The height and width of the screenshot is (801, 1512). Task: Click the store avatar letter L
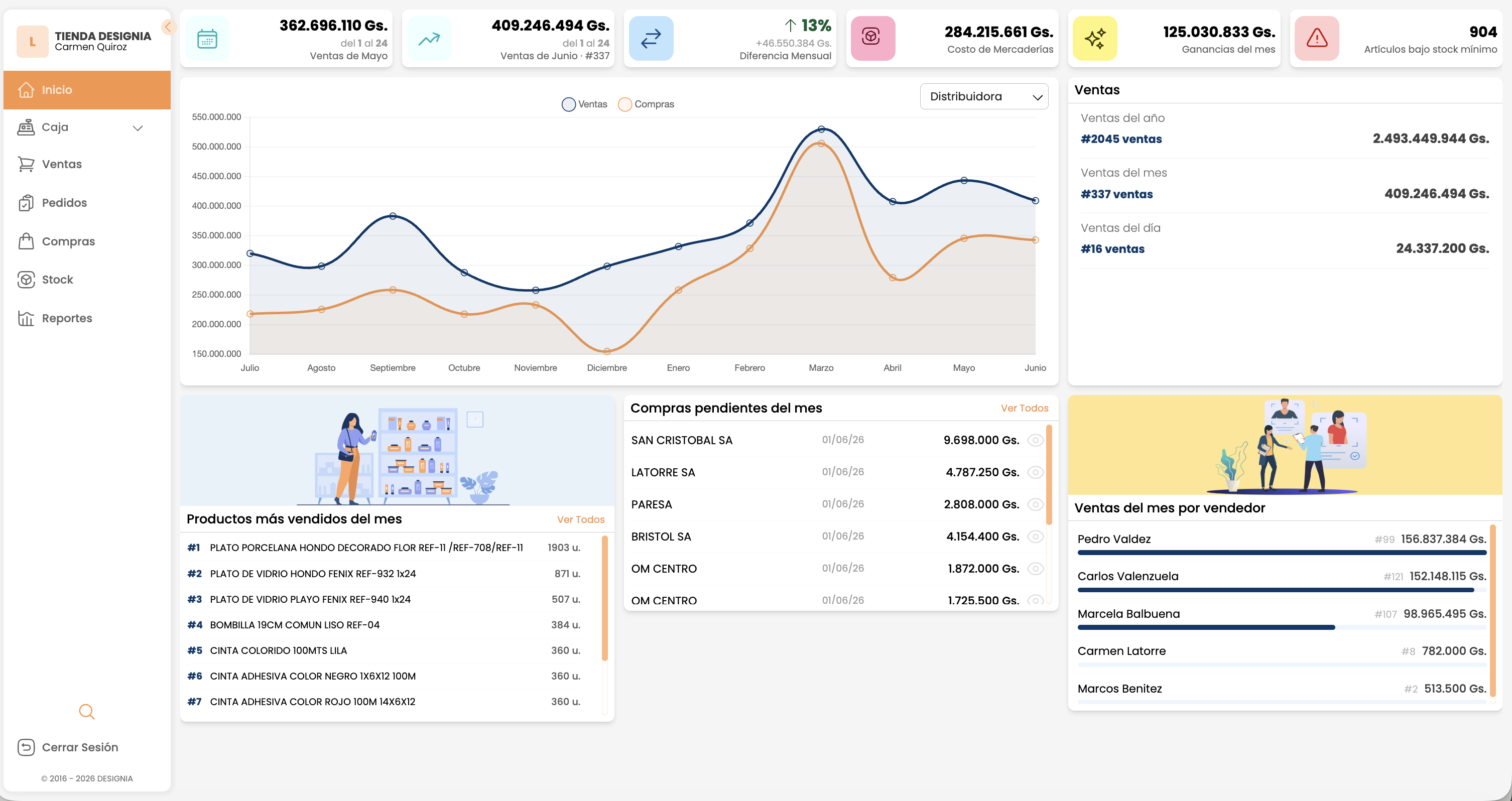point(32,42)
